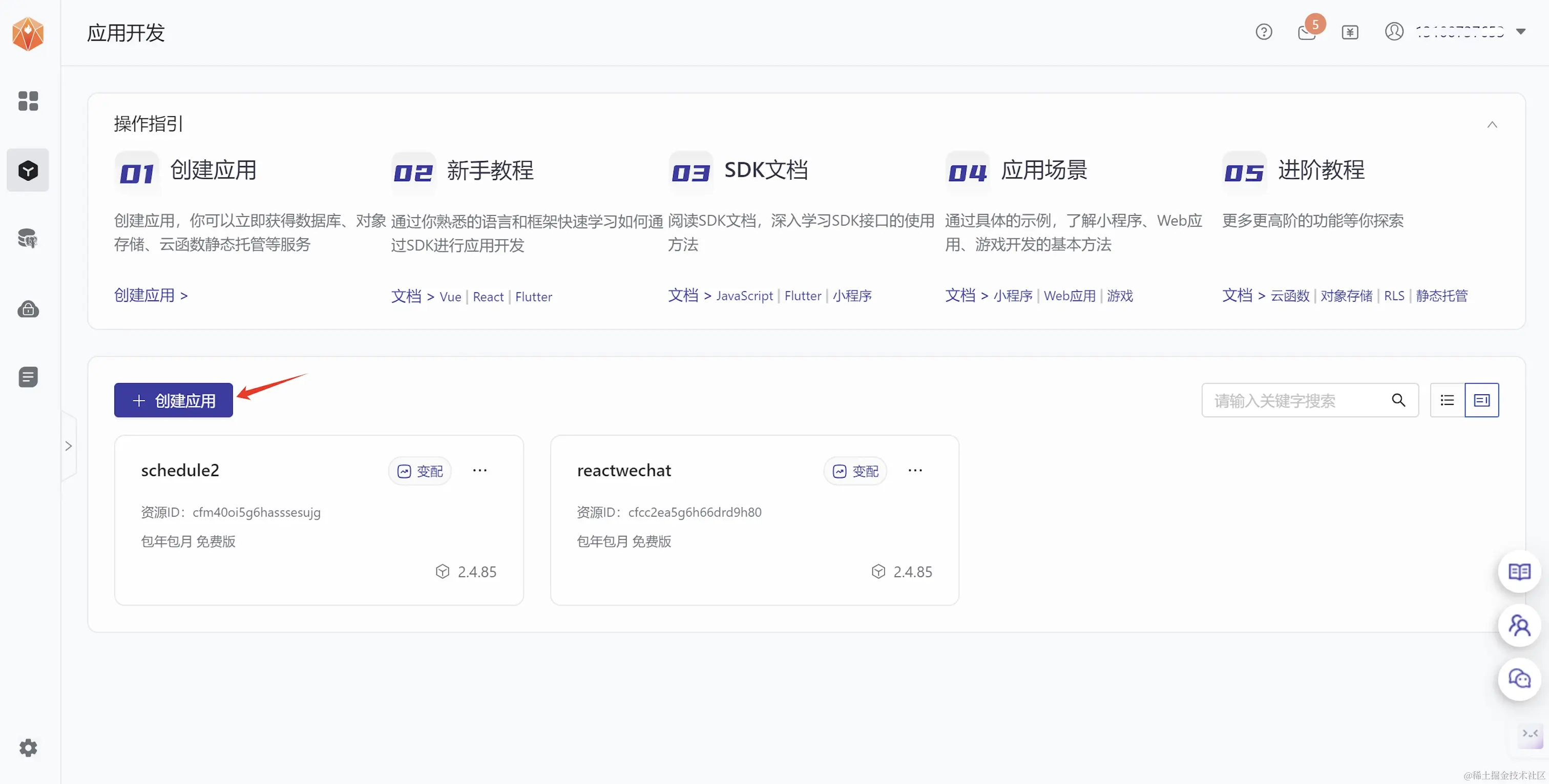This screenshot has height=784, width=1549.
Task: Open settings gear at bottom of sidebar
Action: [28, 748]
